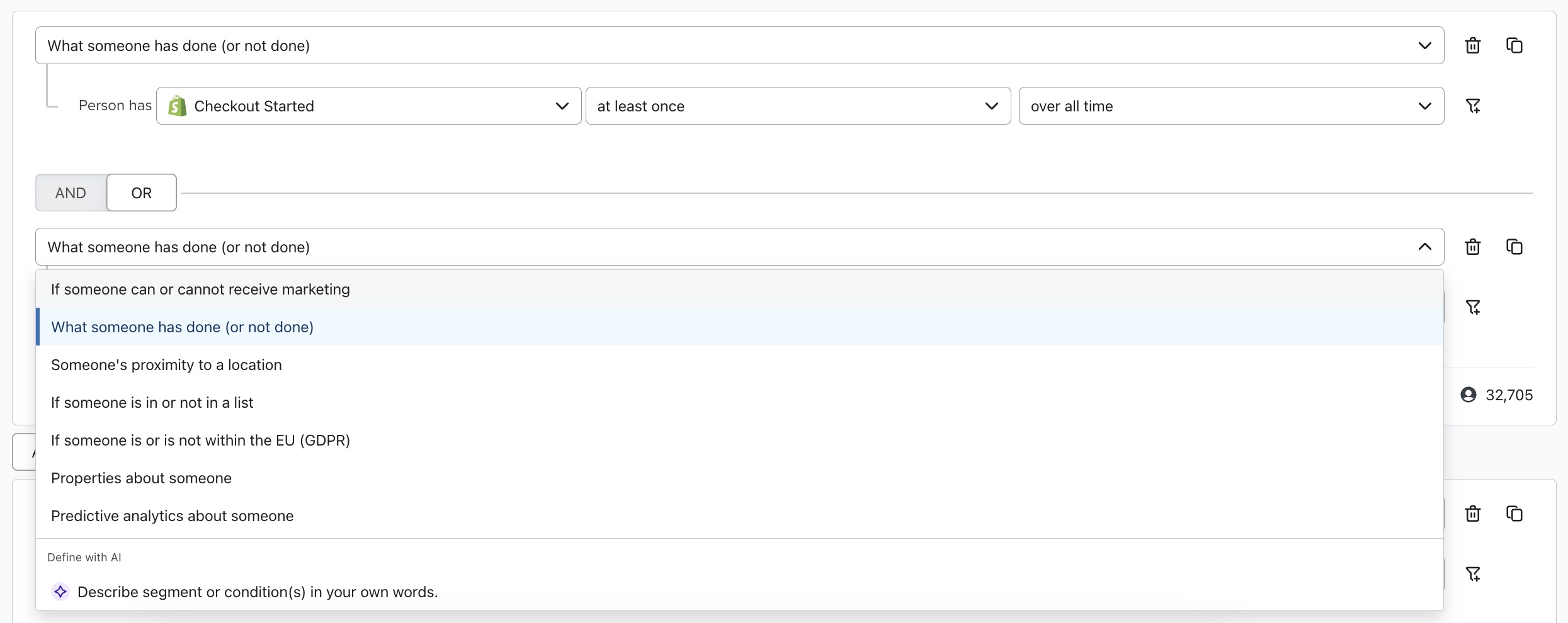1568x623 pixels.
Task: Click the bottom-most add-filter funnel icon
Action: tap(1472, 574)
